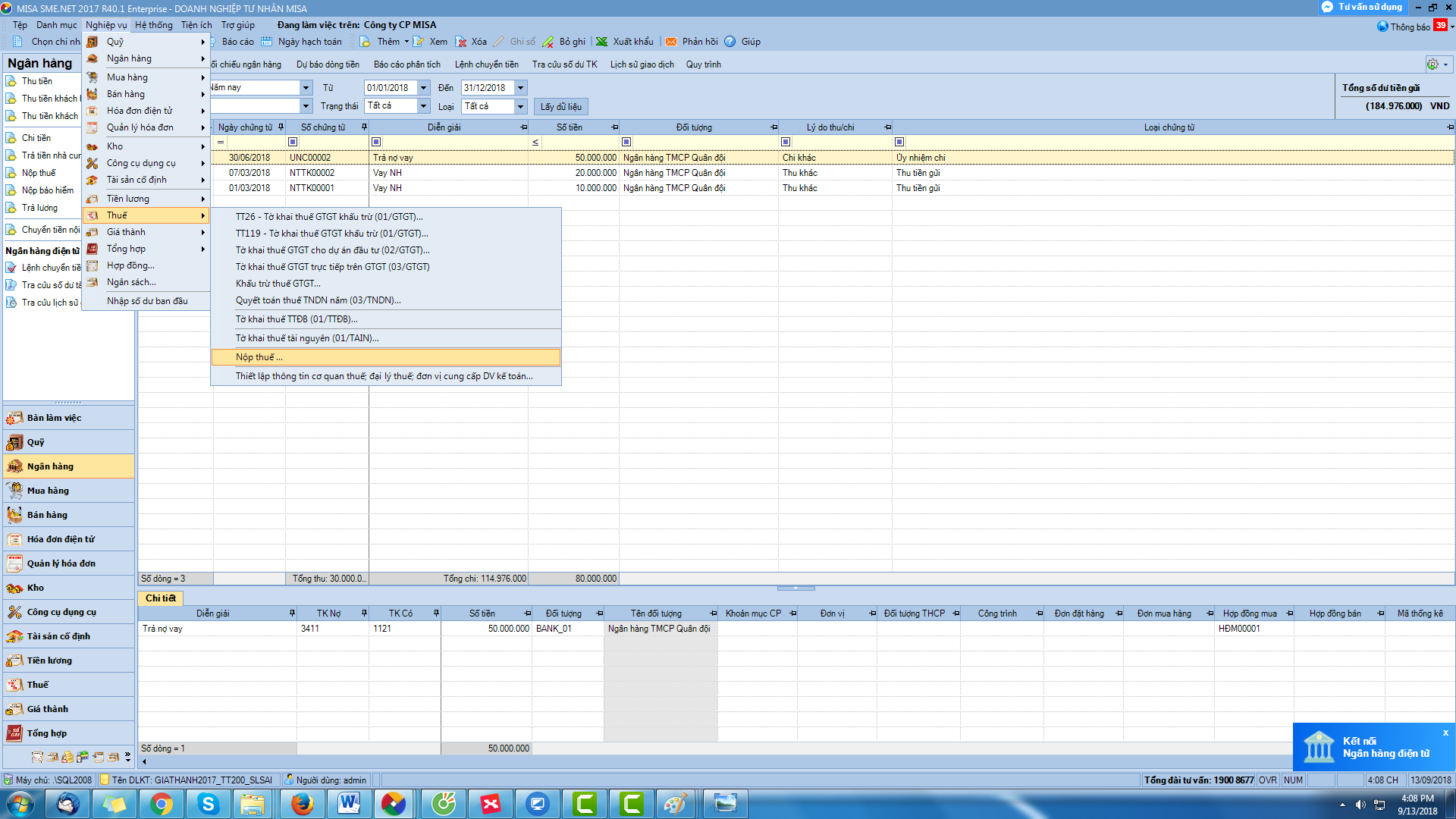Open the Tiền lương module in sidebar

click(69, 661)
